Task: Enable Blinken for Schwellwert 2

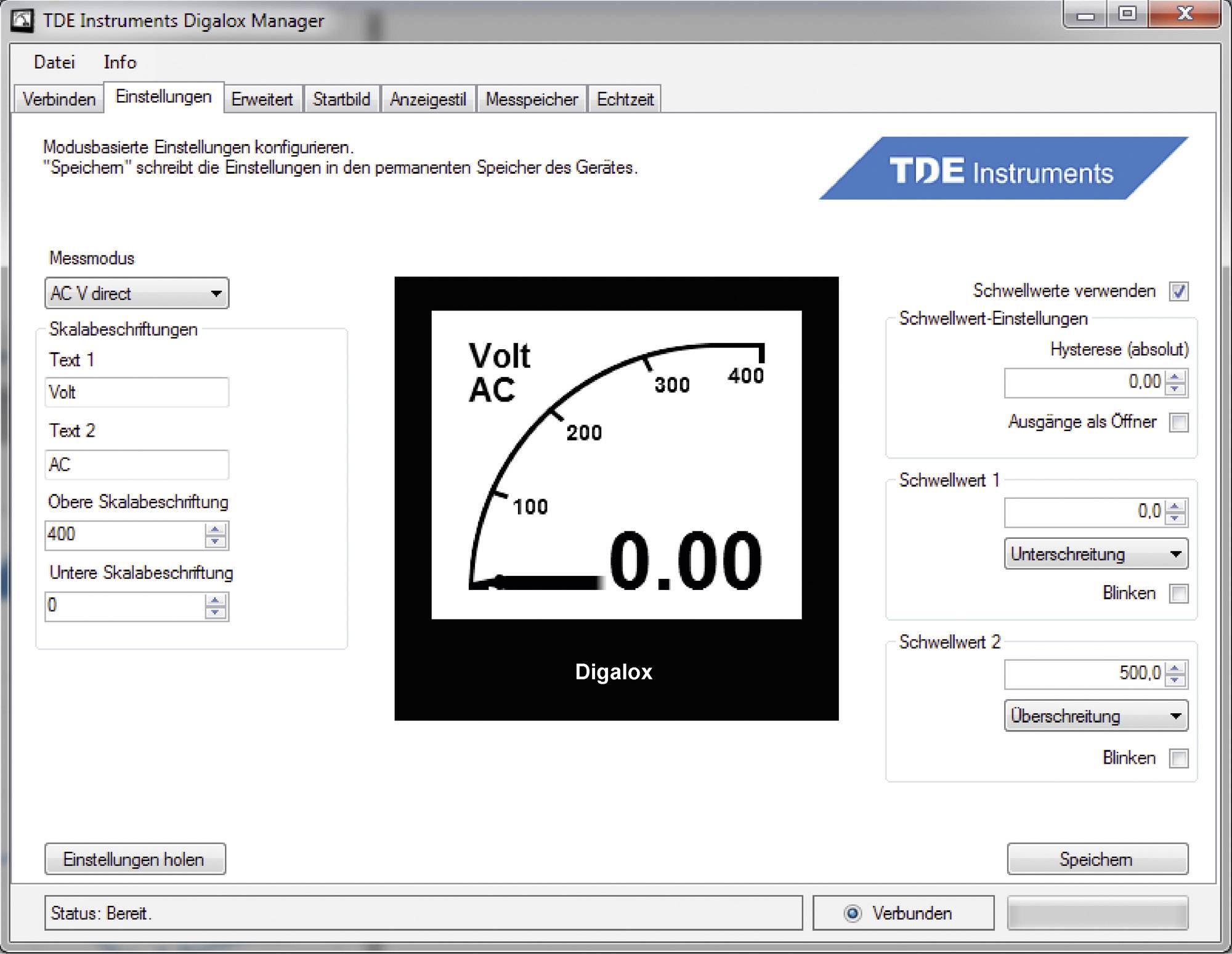Action: click(x=1178, y=758)
